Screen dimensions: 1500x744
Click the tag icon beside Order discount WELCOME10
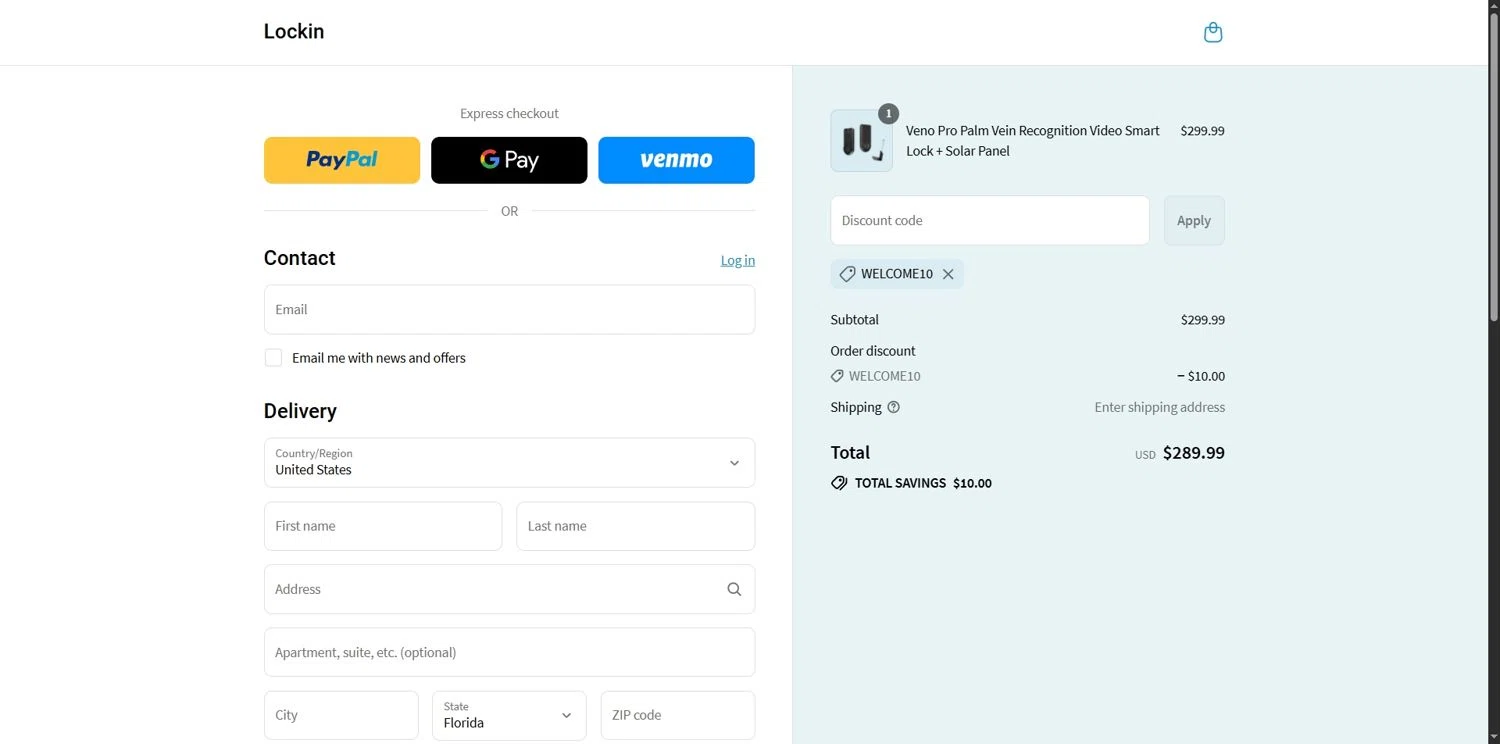pyautogui.click(x=837, y=376)
